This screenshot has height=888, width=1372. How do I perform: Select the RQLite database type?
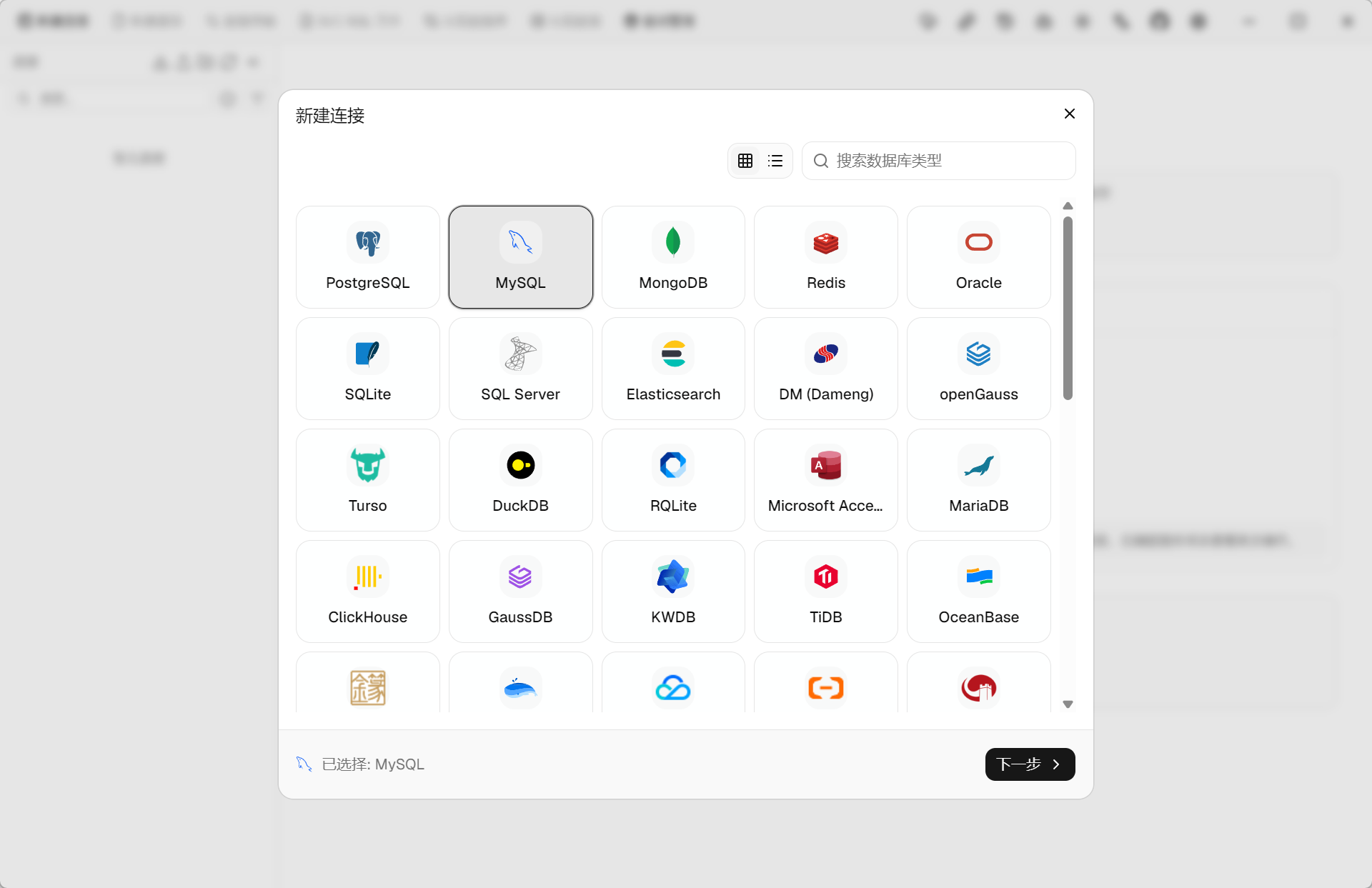[673, 480]
